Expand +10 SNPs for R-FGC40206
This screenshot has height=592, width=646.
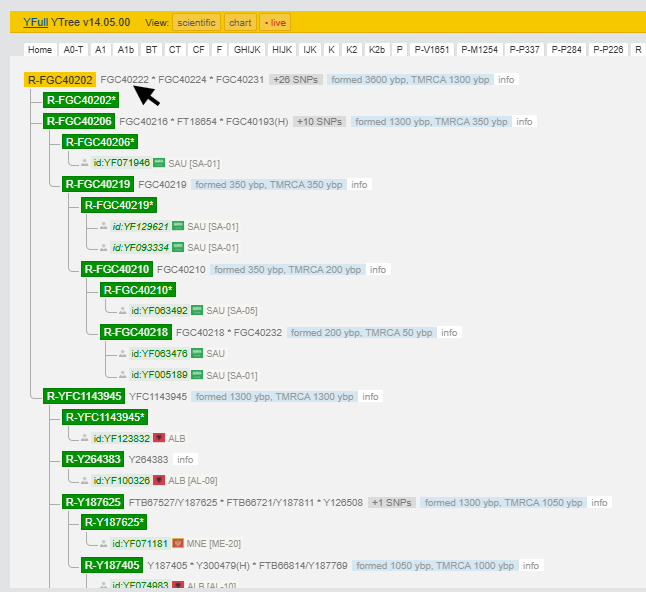click(x=320, y=122)
